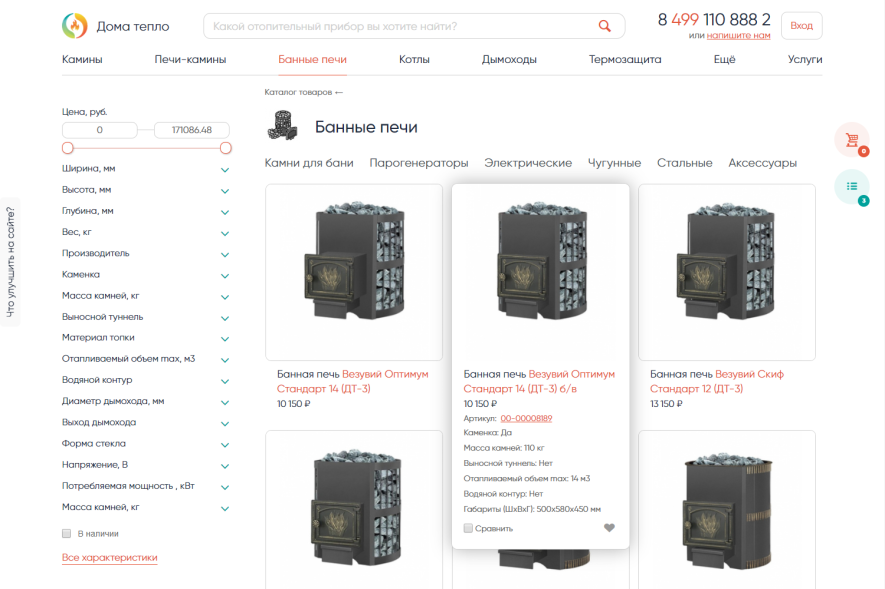Open the Все характеристики link
The height and width of the screenshot is (589, 885).
pyautogui.click(x=109, y=557)
